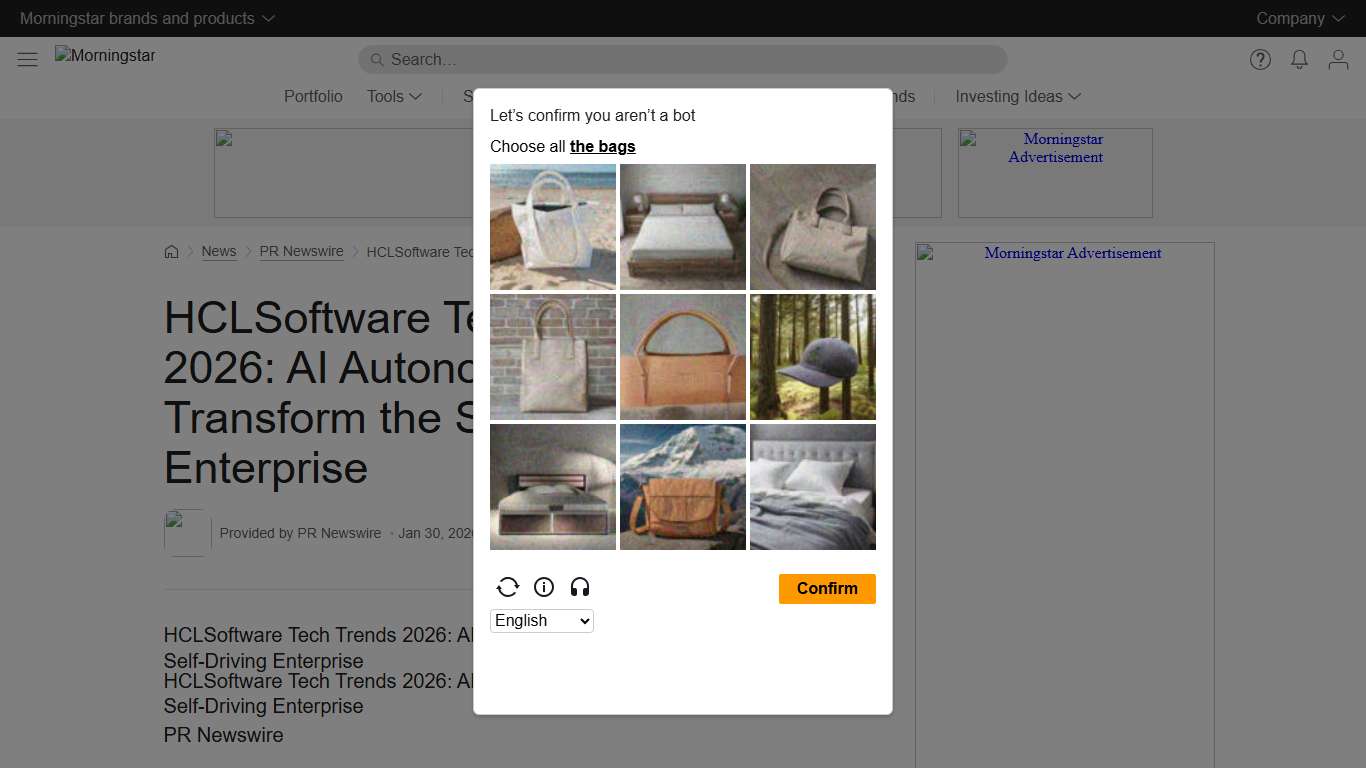Image resolution: width=1366 pixels, height=768 pixels.
Task: Click the Confirm button on the captcha
Action: pyautogui.click(x=827, y=589)
